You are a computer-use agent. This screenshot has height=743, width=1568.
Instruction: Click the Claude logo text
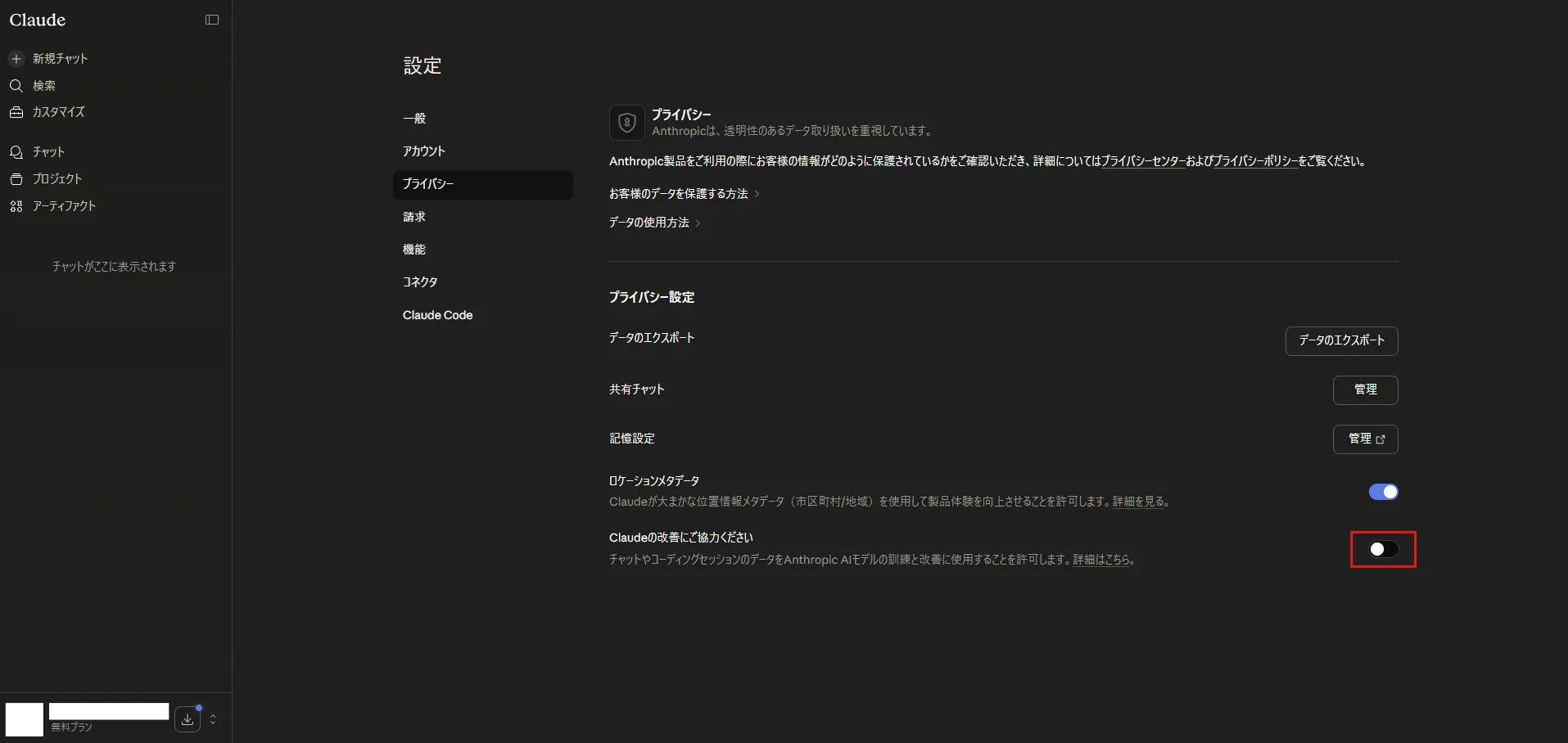(38, 20)
